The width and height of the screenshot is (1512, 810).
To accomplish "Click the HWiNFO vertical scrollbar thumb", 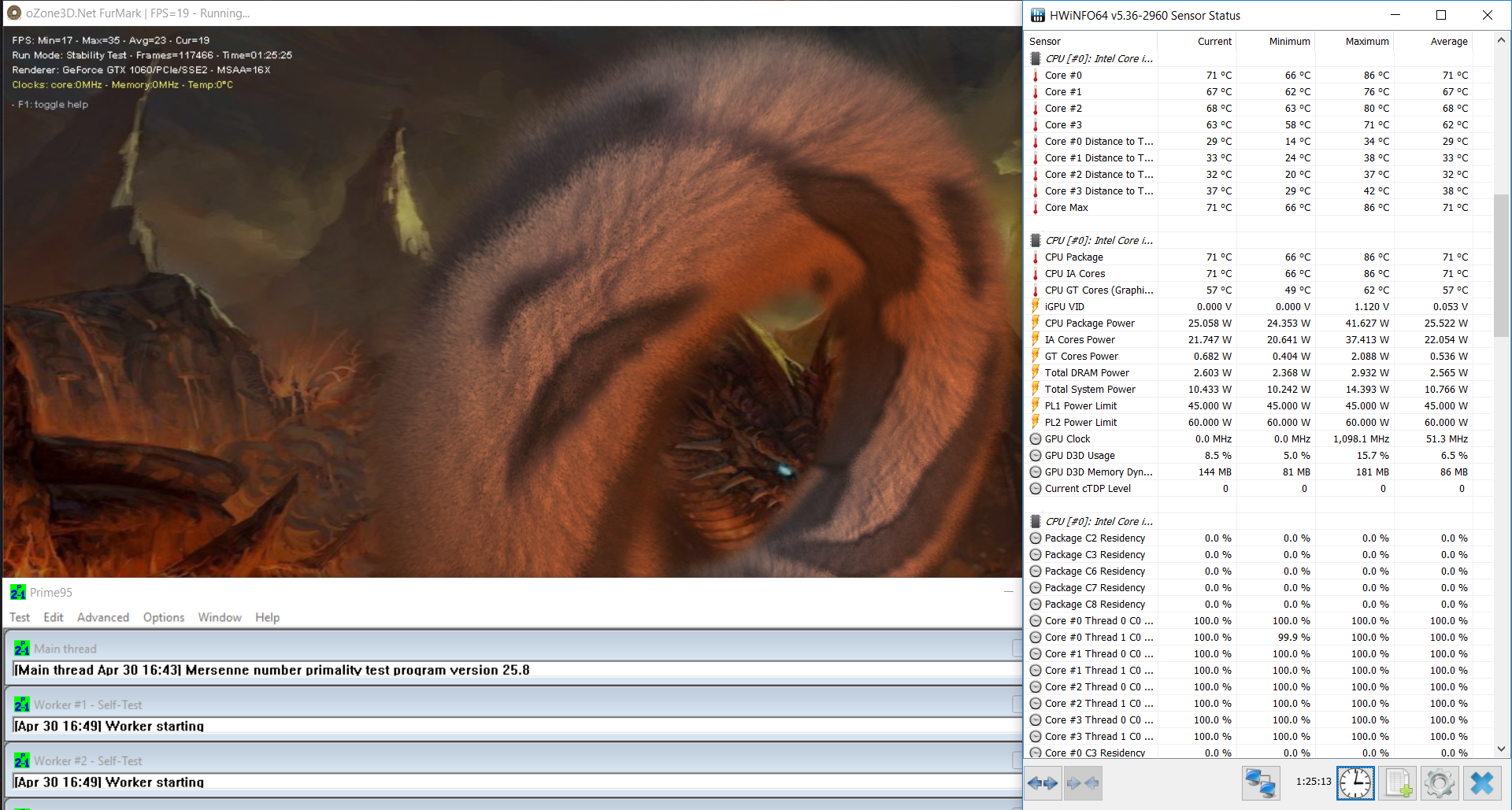I will 1501,265.
